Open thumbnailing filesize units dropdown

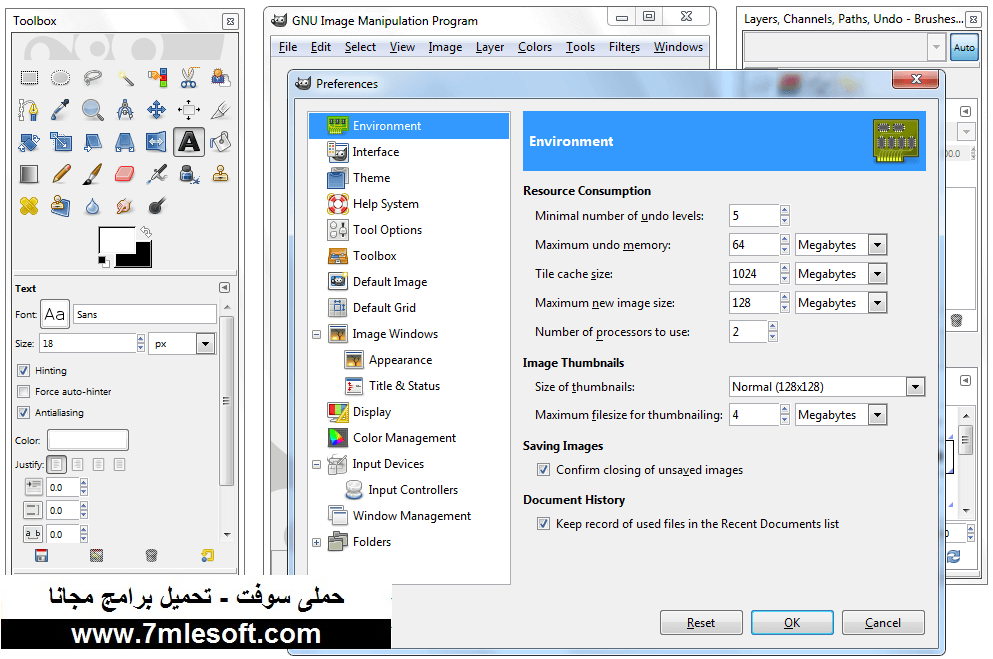[x=877, y=415]
